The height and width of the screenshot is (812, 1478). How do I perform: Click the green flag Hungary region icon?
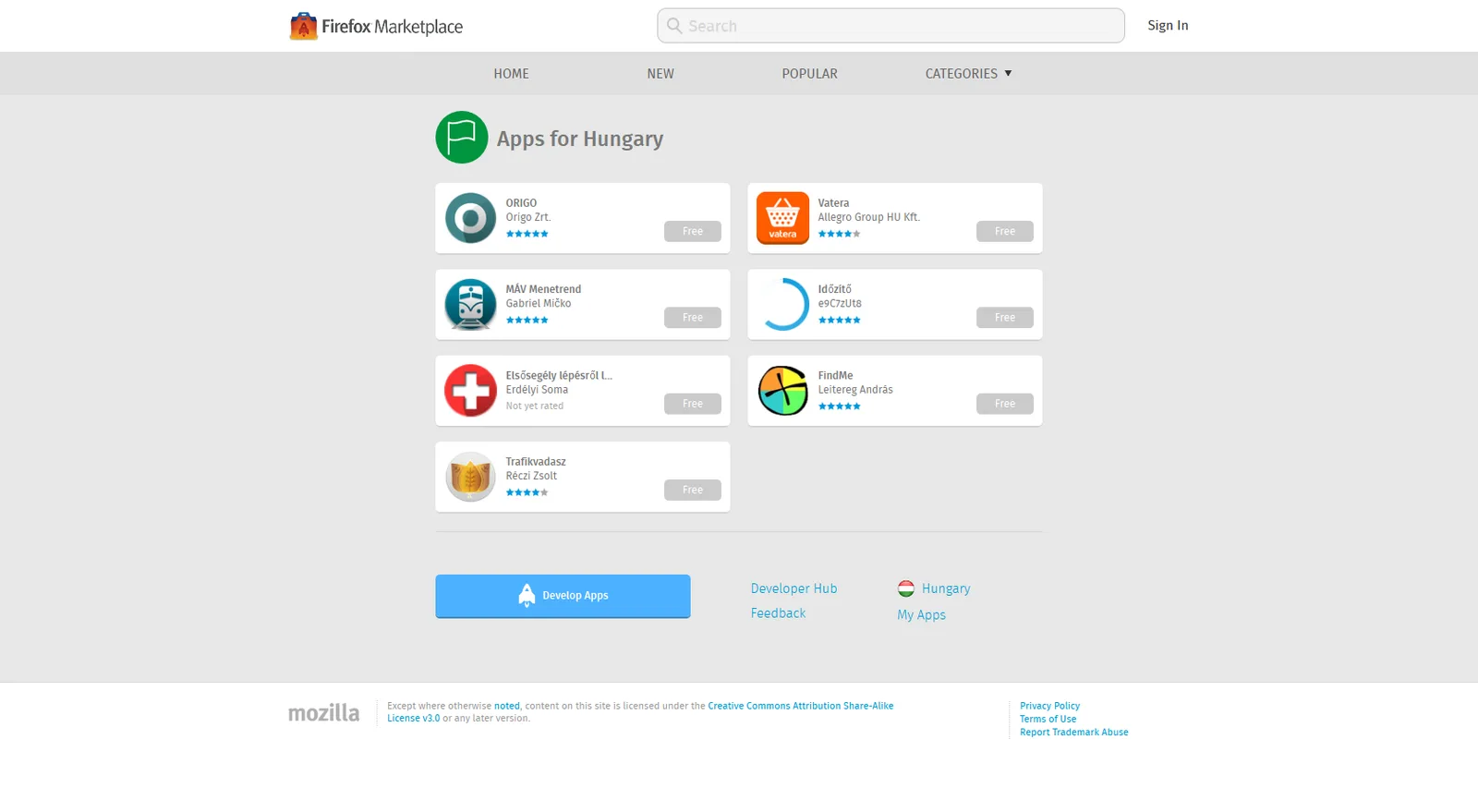(462, 138)
